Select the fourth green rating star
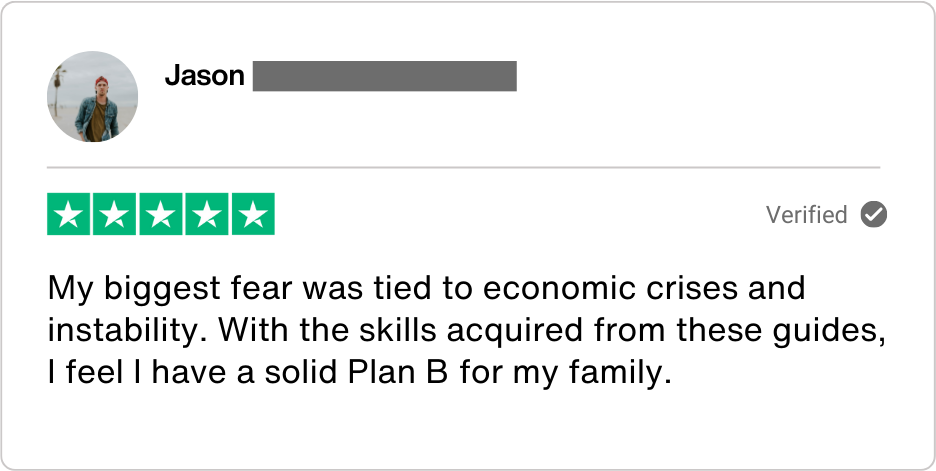 (x=207, y=214)
